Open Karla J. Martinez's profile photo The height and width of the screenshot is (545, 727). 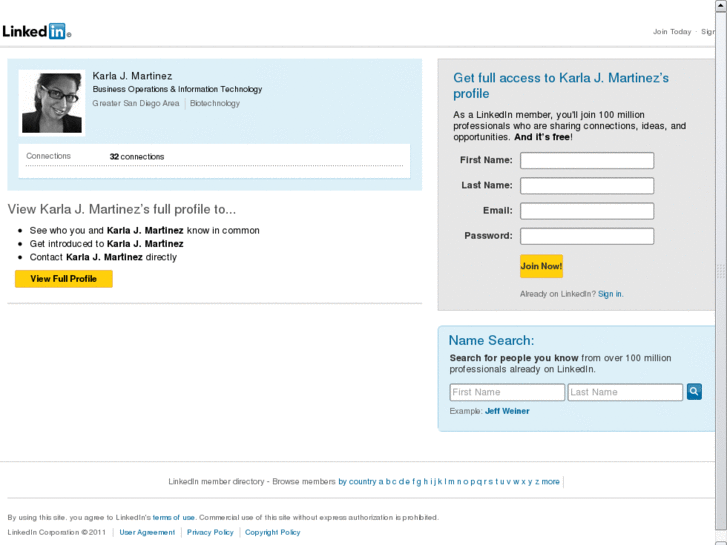point(52,103)
